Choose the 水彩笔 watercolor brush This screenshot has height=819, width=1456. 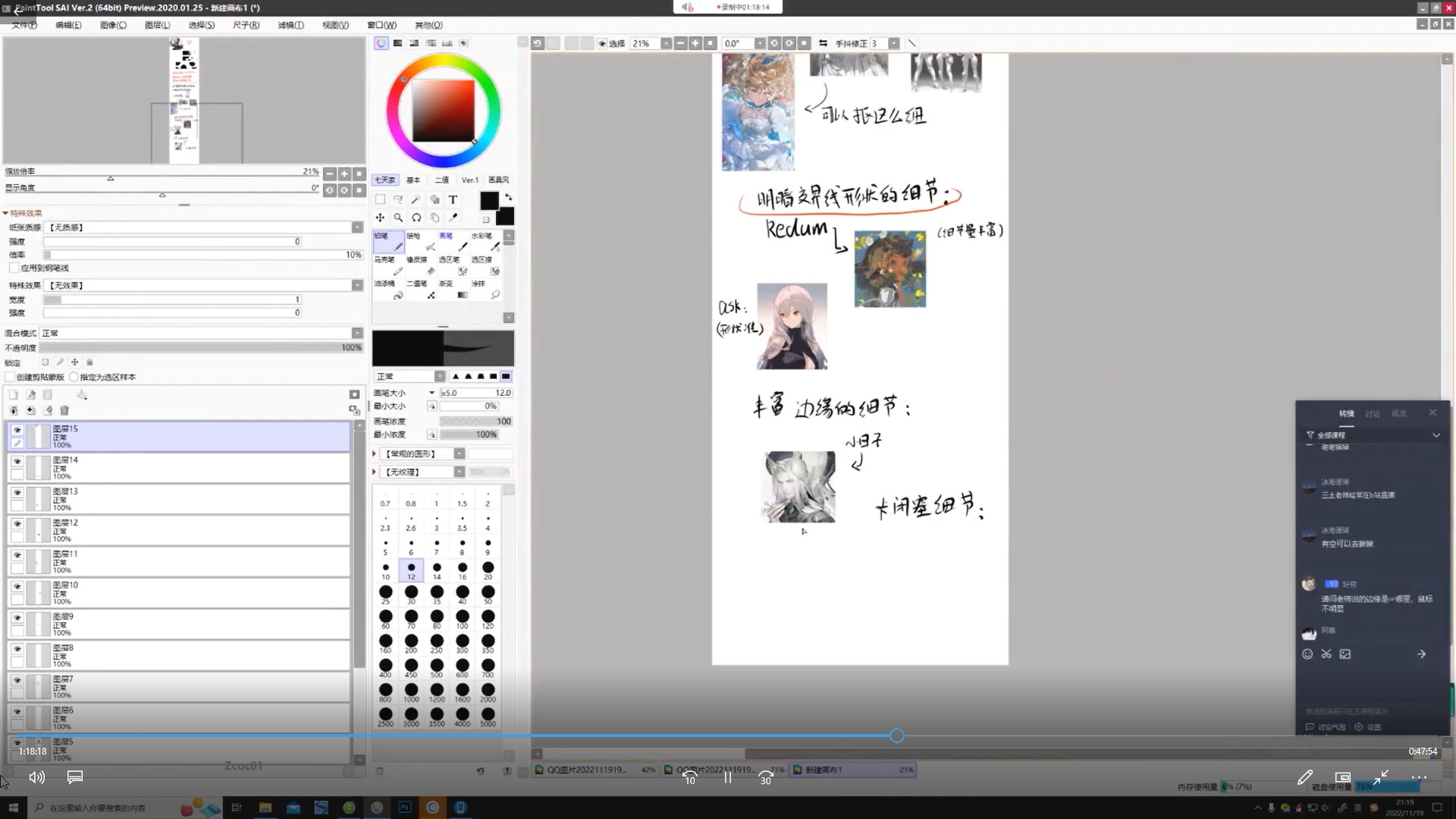tap(486, 242)
